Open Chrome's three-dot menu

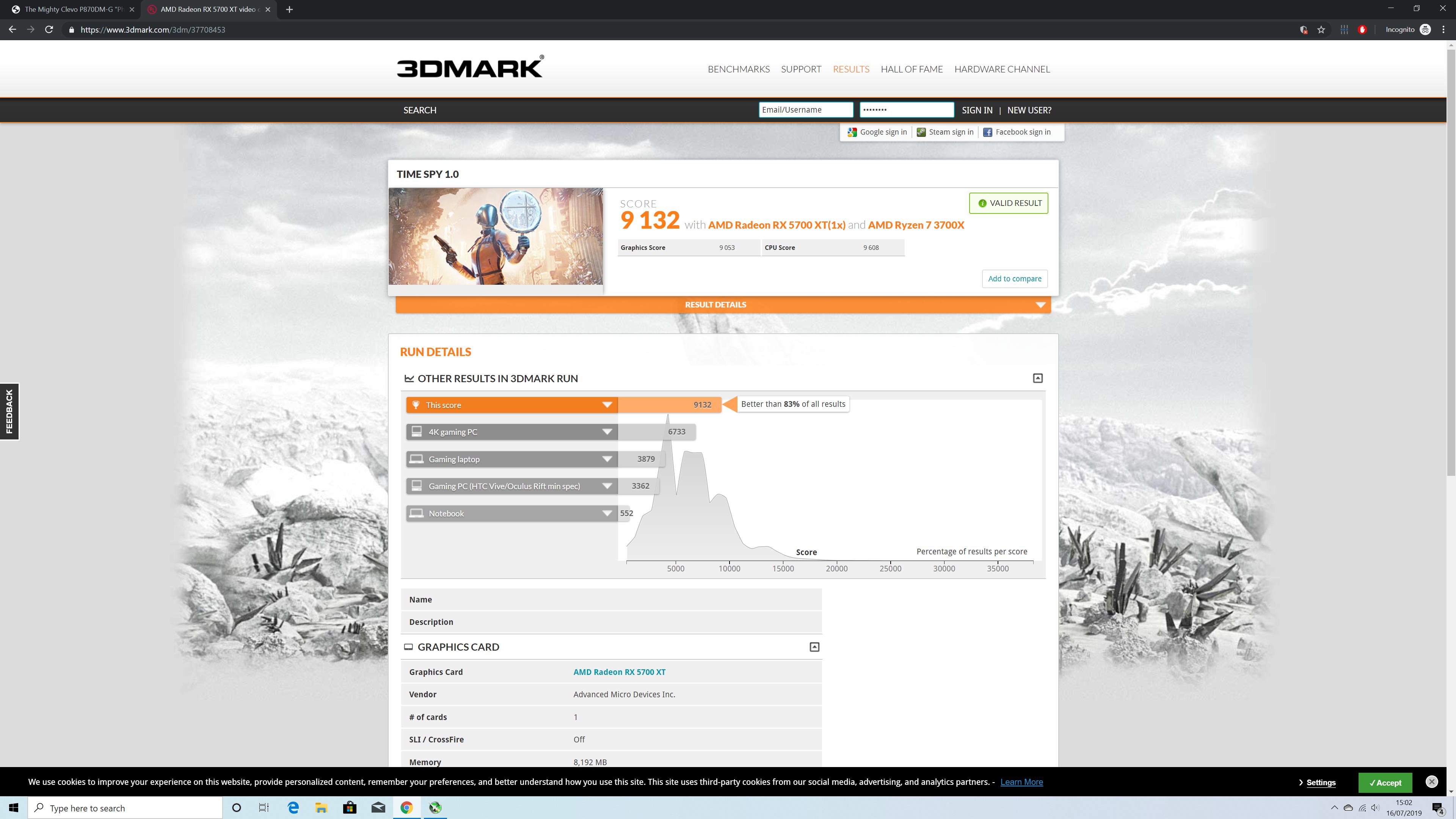pos(1443,30)
